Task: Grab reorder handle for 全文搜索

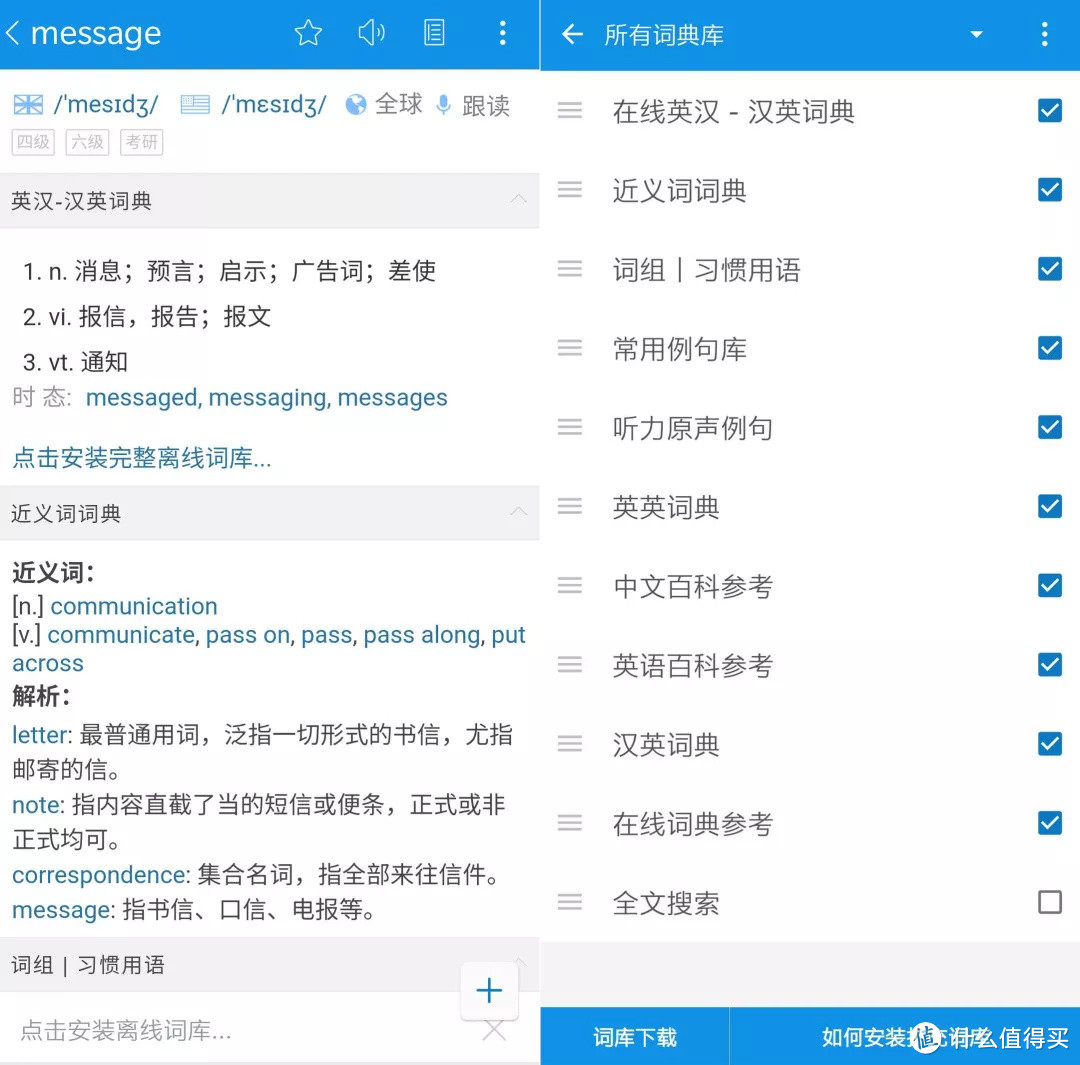Action: [x=570, y=902]
